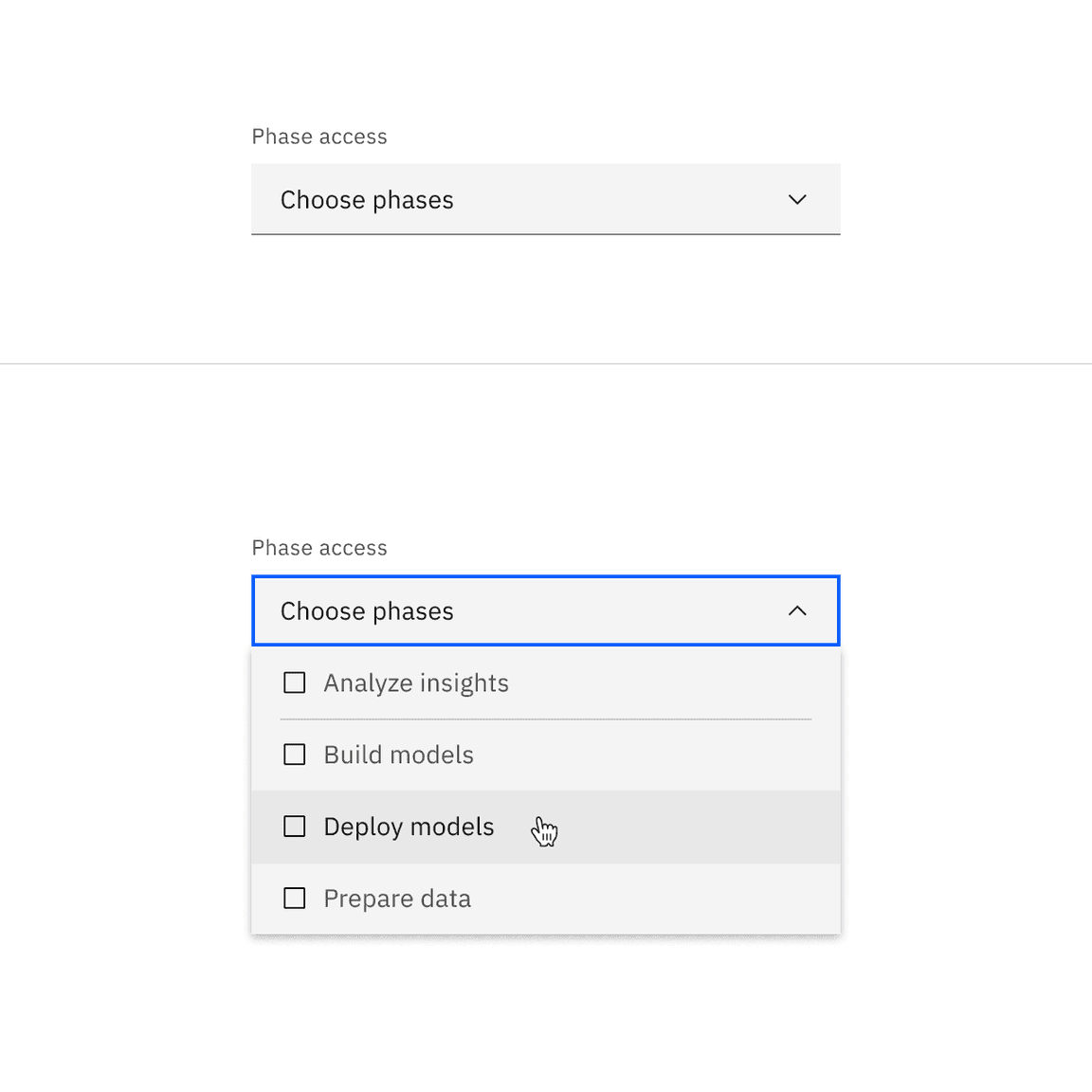Collapse the expanded Choose phases dropdown

(x=545, y=610)
